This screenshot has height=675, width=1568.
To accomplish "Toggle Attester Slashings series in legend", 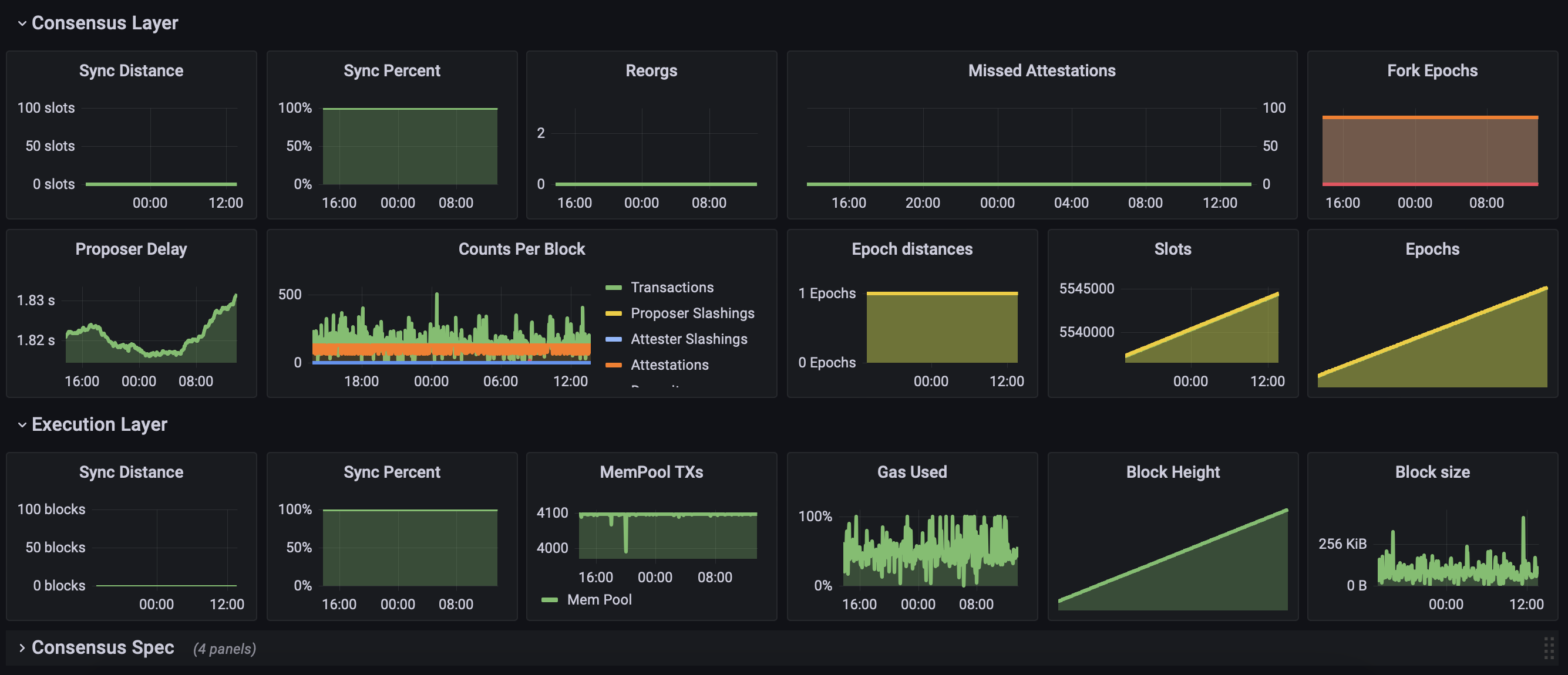I will [x=688, y=339].
